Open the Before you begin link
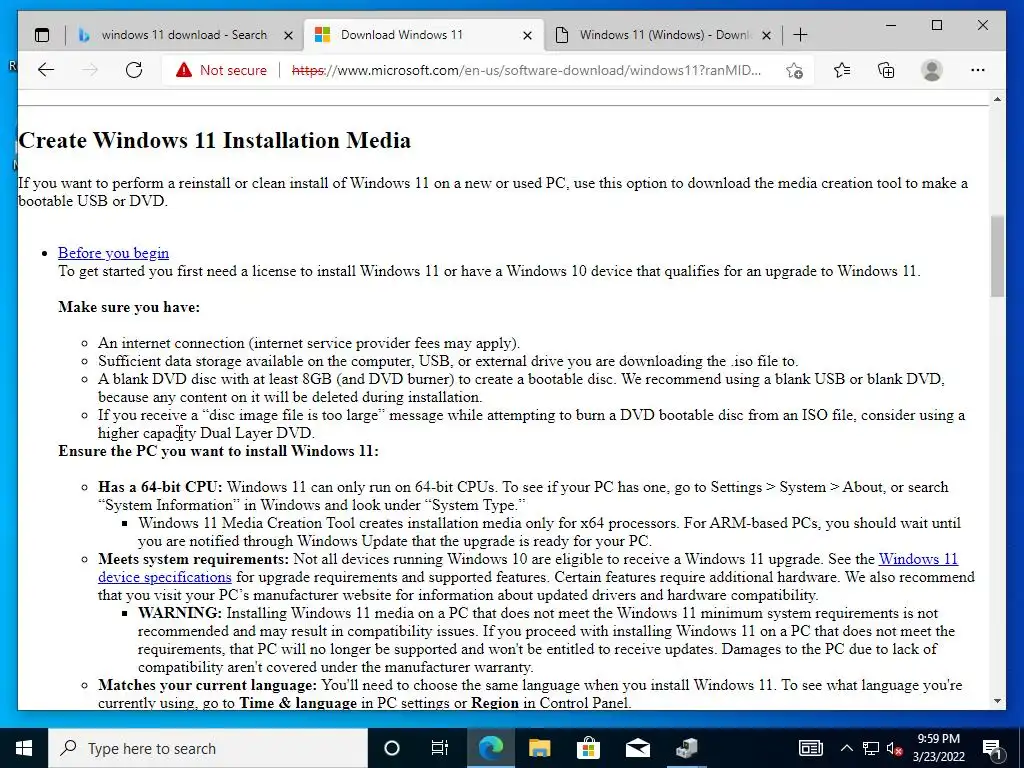The width and height of the screenshot is (1024, 768). pos(114,253)
